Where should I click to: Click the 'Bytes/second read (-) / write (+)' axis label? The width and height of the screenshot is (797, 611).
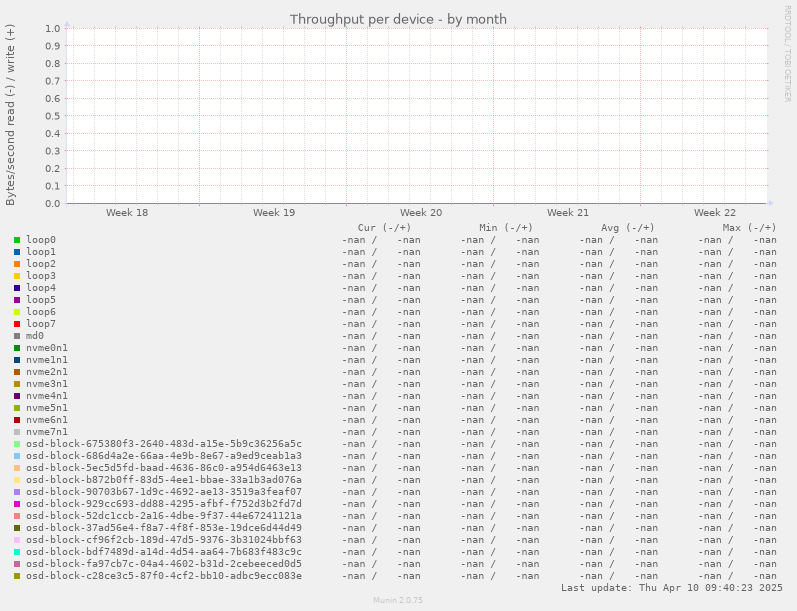(x=10, y=115)
